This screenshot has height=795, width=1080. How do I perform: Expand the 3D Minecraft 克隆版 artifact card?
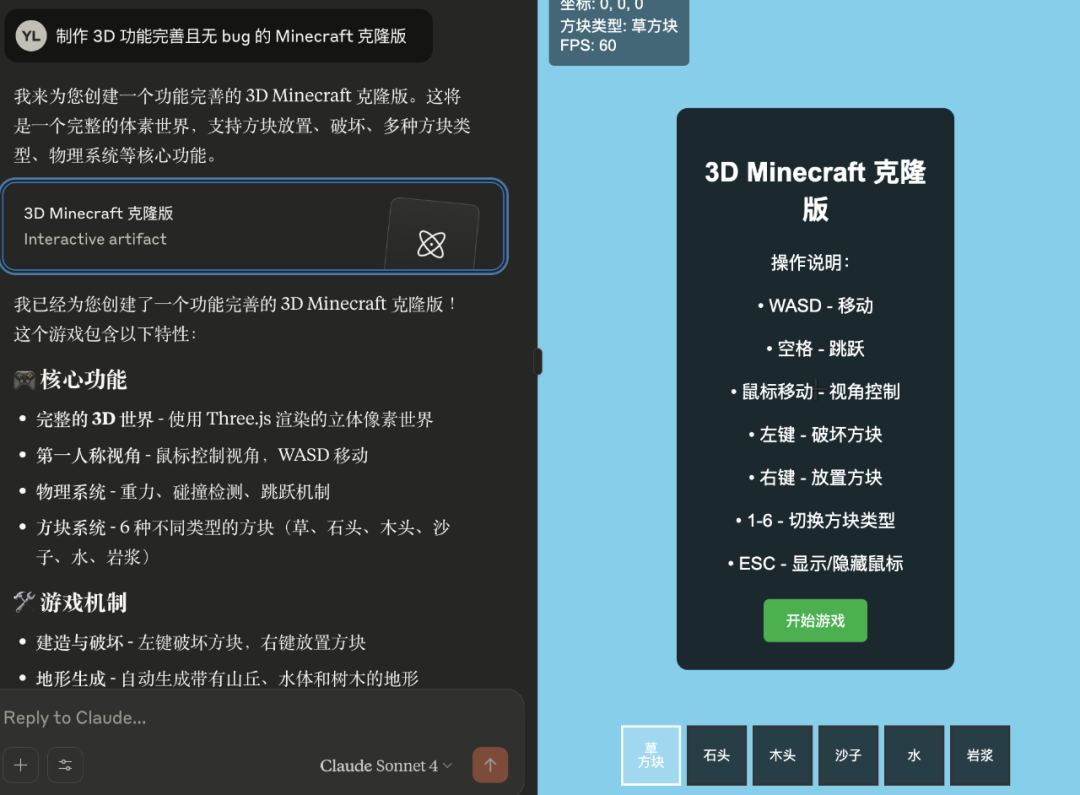254,226
